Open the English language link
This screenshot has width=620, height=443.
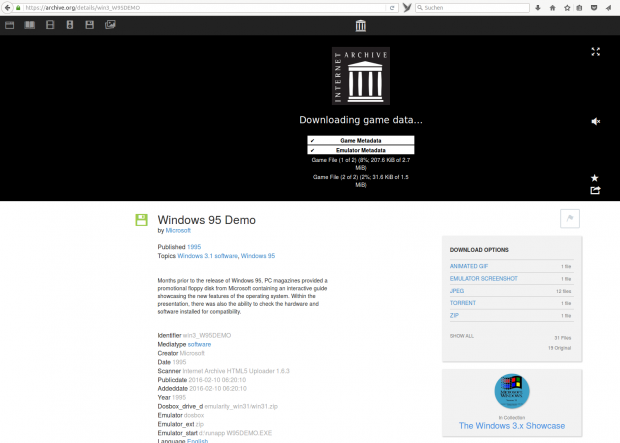[197, 441]
